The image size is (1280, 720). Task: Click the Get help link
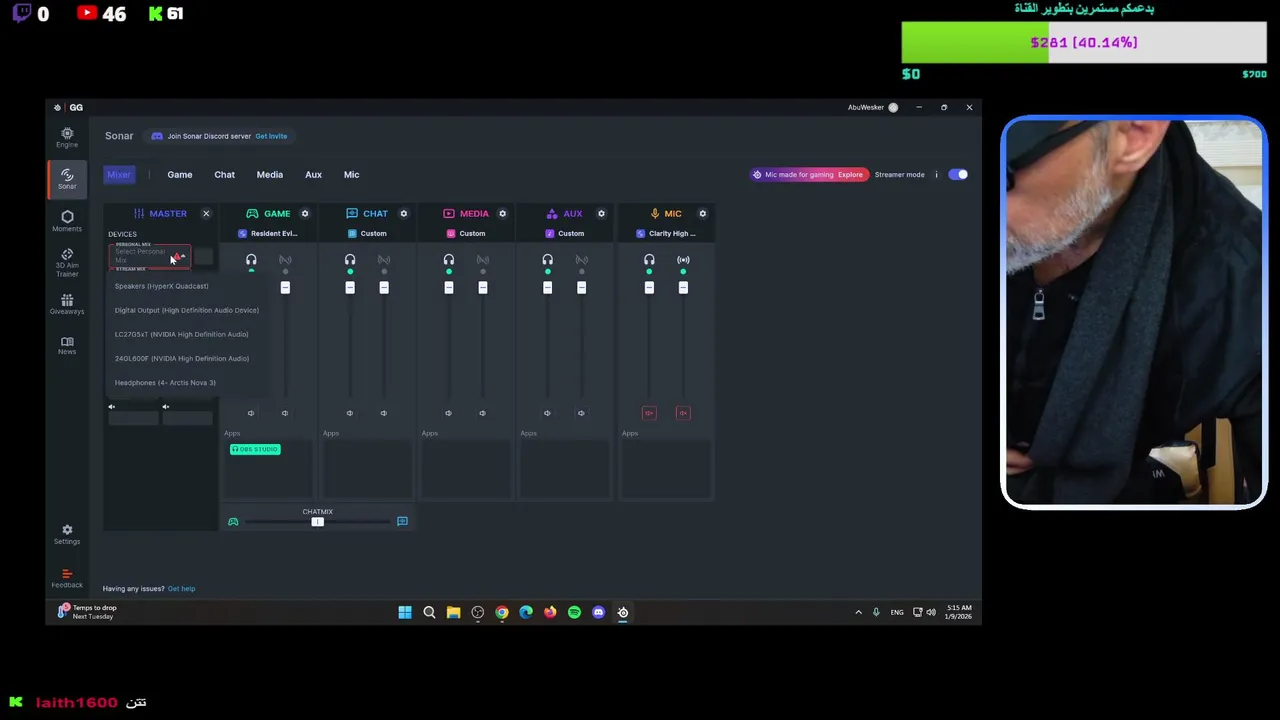[181, 588]
